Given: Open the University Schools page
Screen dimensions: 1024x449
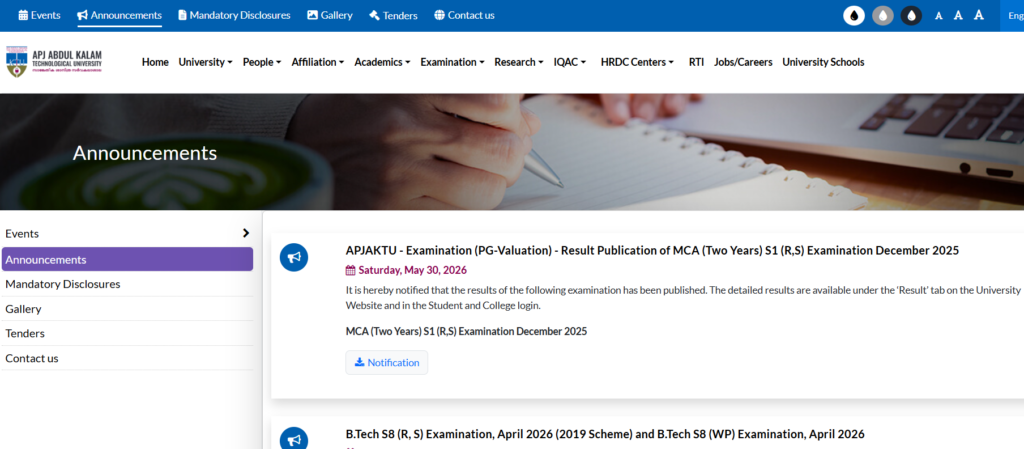Looking at the screenshot, I should coord(823,62).
